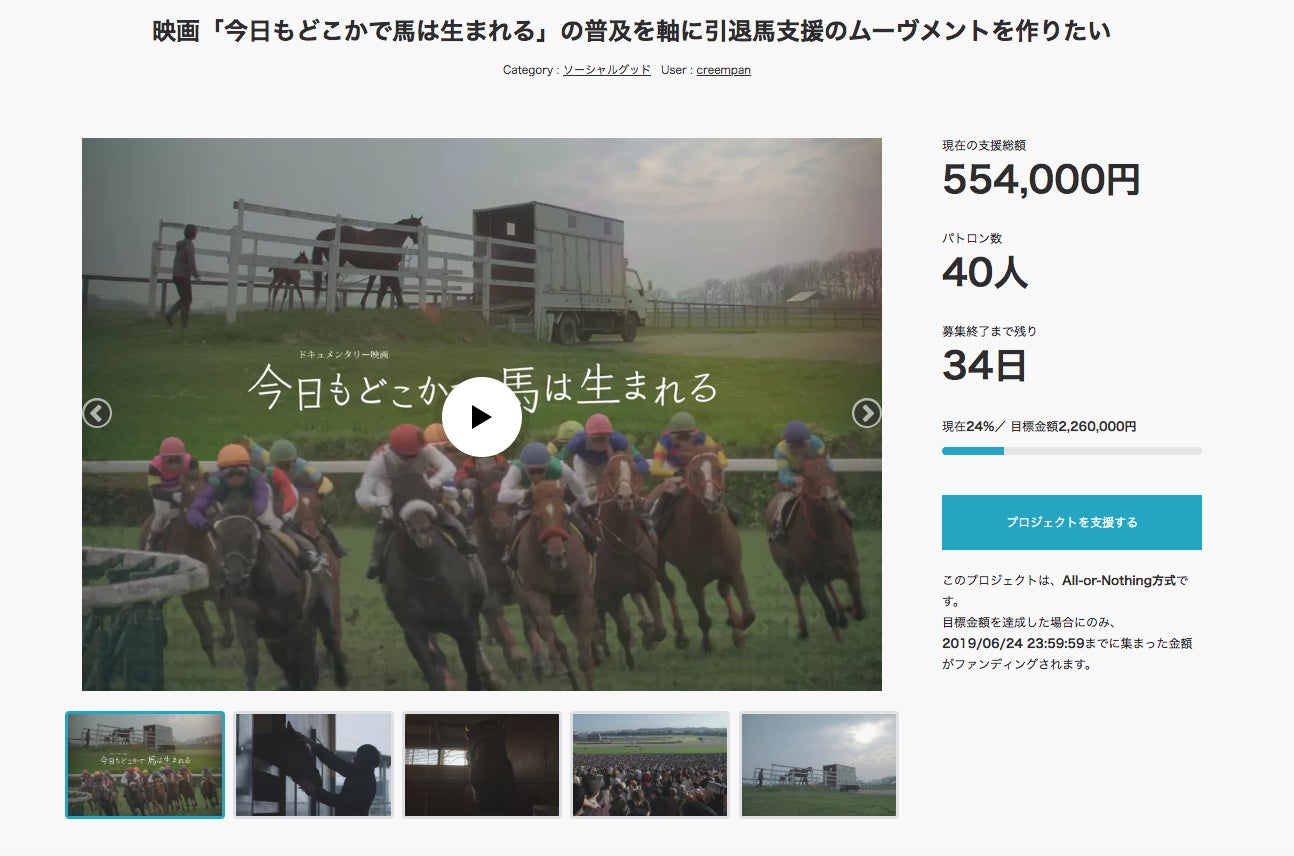Show the racecourse crowd thumbnail
This screenshot has height=856, width=1294.
pyautogui.click(x=650, y=765)
